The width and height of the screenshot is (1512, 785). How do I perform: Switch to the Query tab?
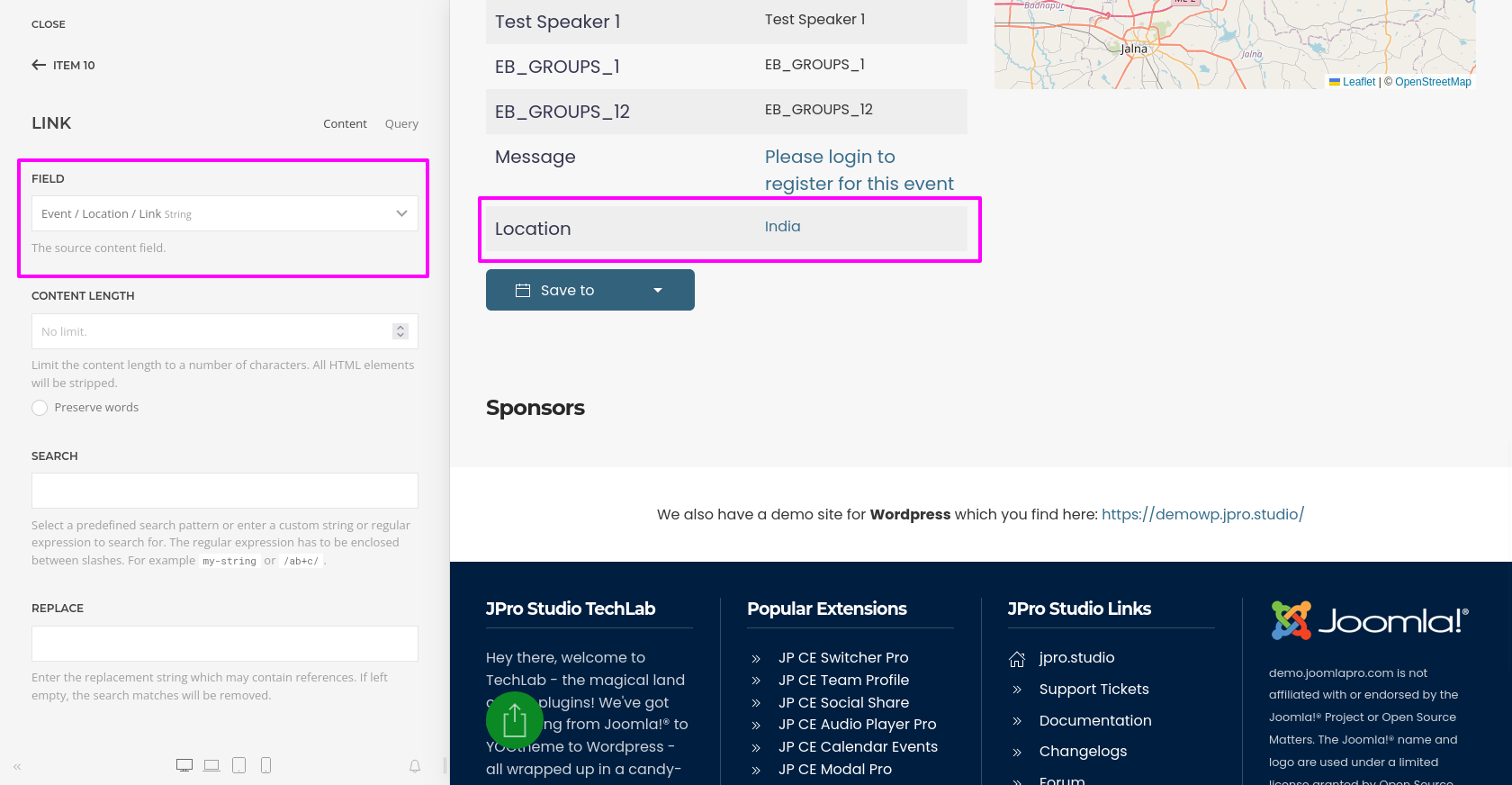401,124
